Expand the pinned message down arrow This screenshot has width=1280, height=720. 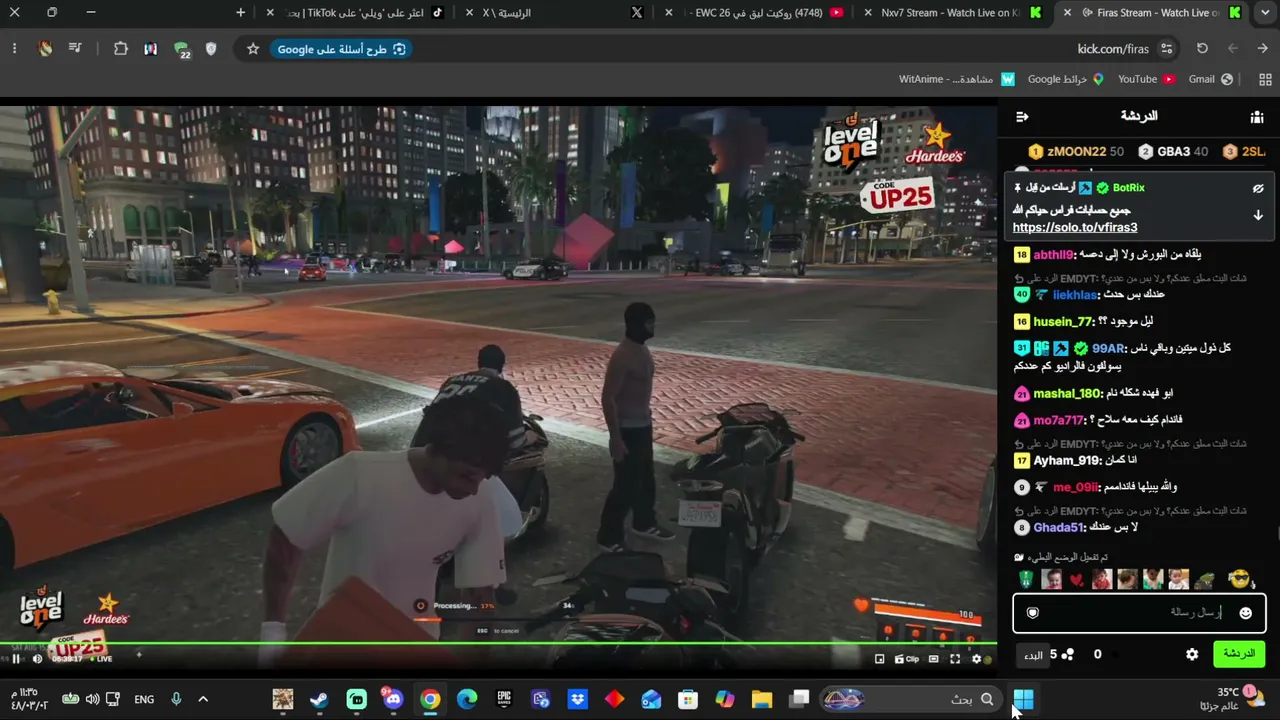coord(1258,215)
